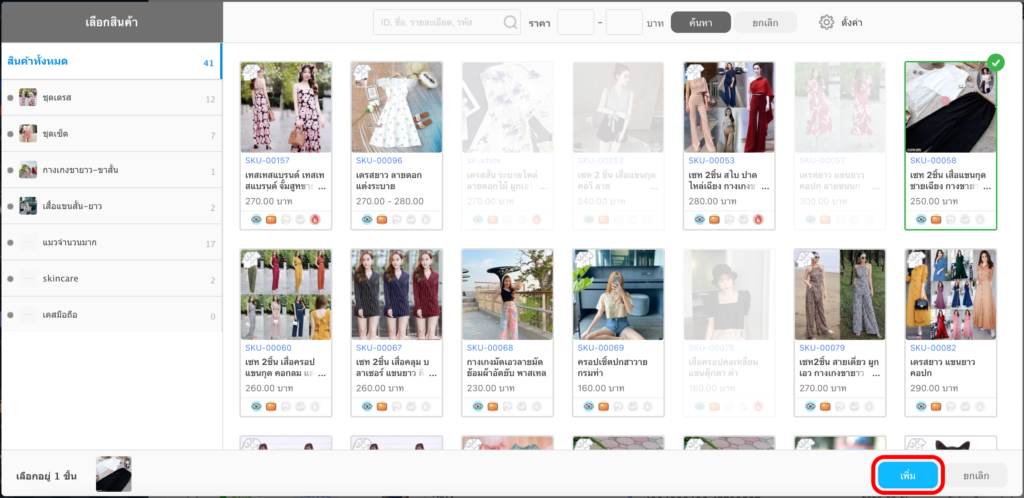The height and width of the screenshot is (498, 1024).
Task: Click the eye icon on SKU-00082
Action: click(919, 406)
